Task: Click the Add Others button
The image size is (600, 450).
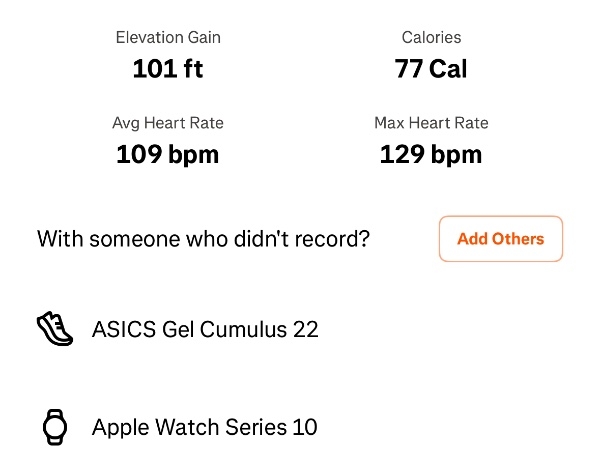Action: 500,239
